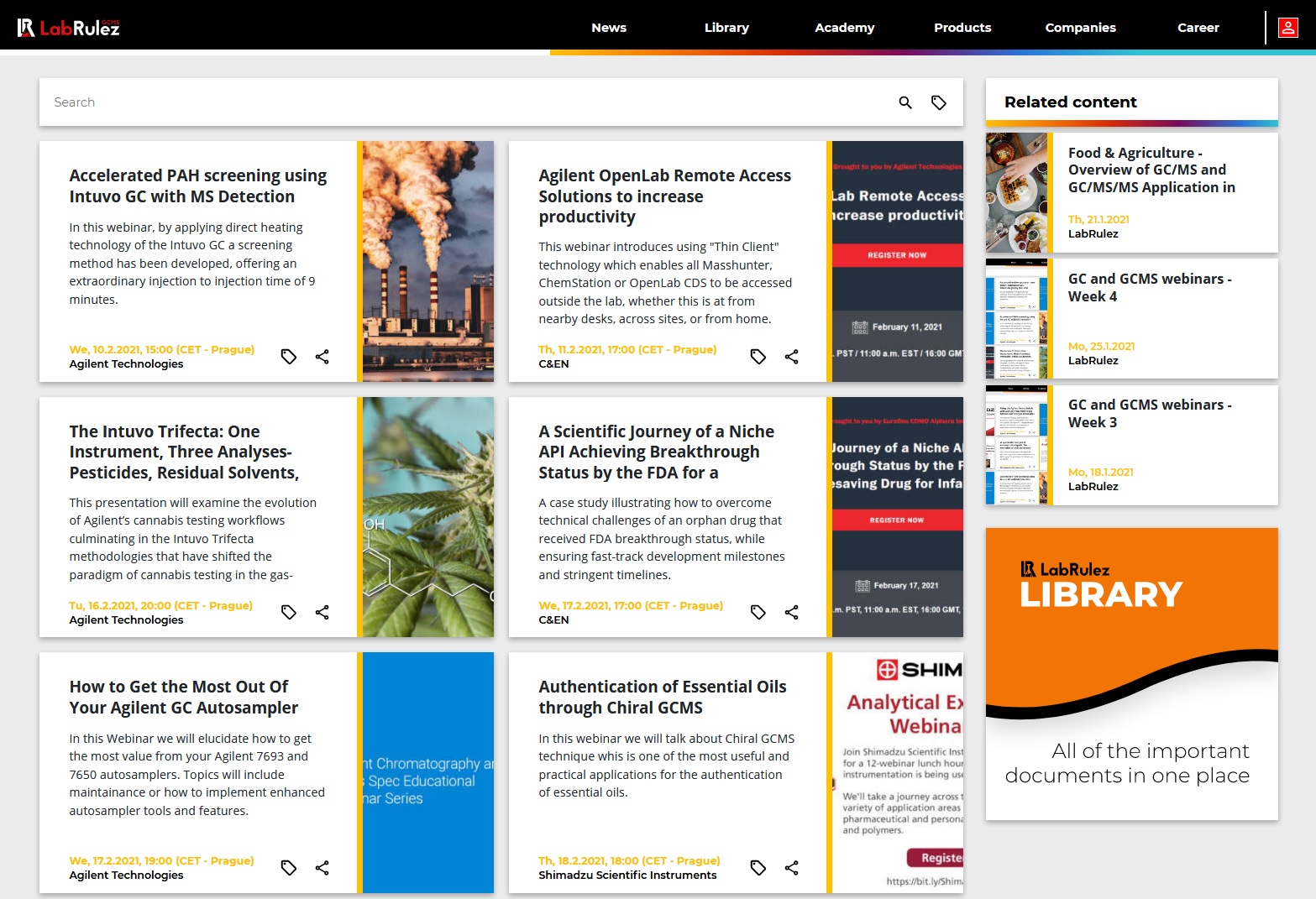Open the orange LabRulez Library banner
Viewport: 1316px width, 899px height.
pos(1132,674)
